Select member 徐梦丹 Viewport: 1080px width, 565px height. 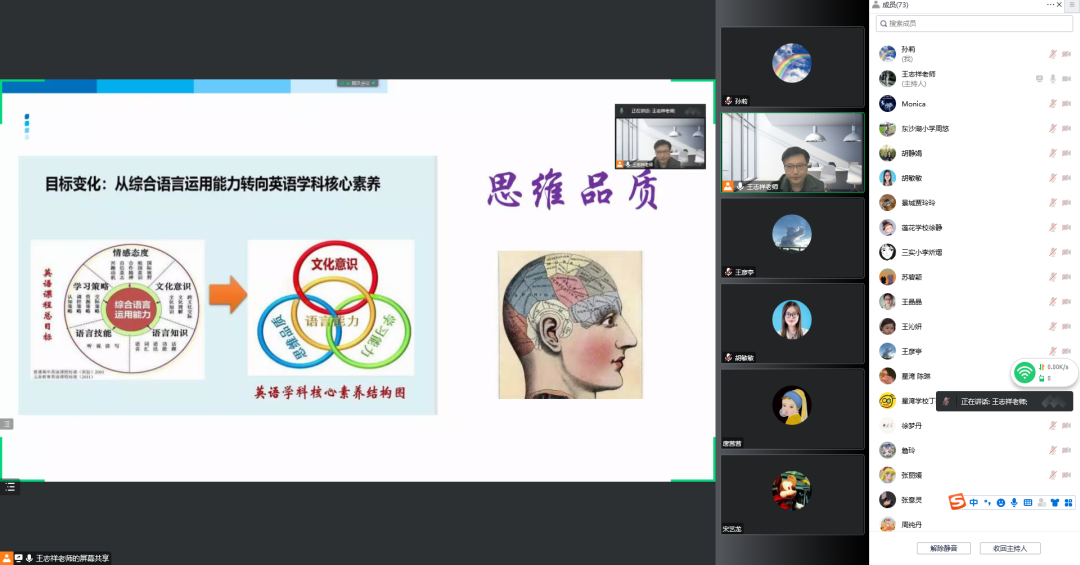pyautogui.click(x=974, y=426)
